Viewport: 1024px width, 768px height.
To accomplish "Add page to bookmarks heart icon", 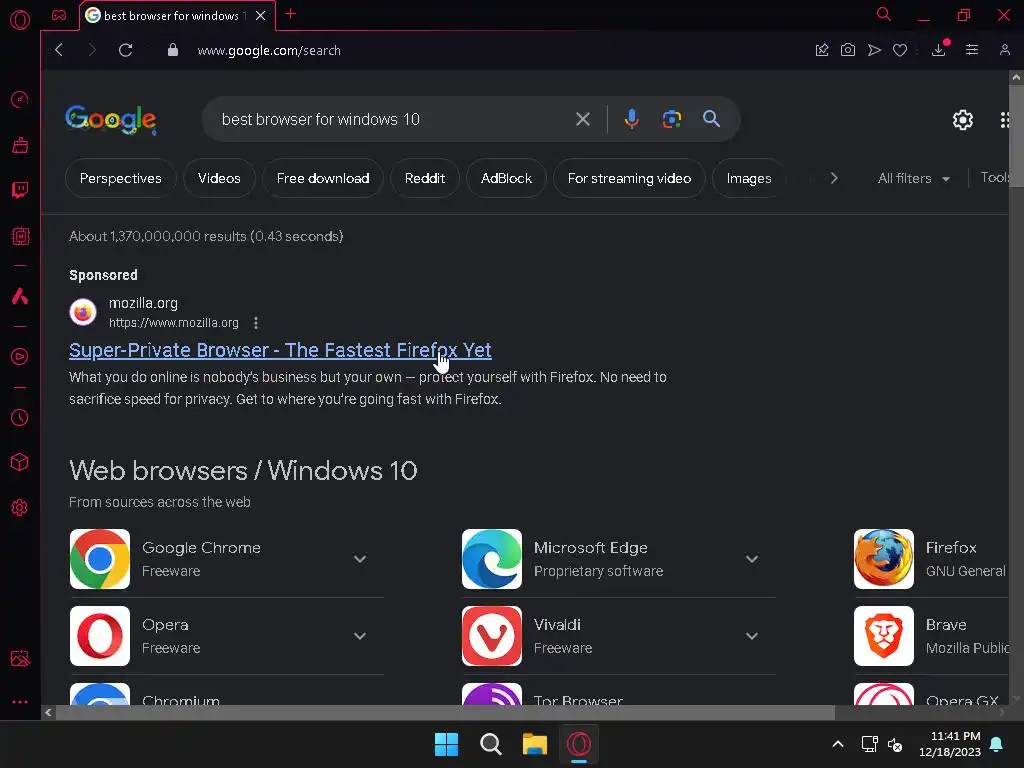I will tap(900, 50).
